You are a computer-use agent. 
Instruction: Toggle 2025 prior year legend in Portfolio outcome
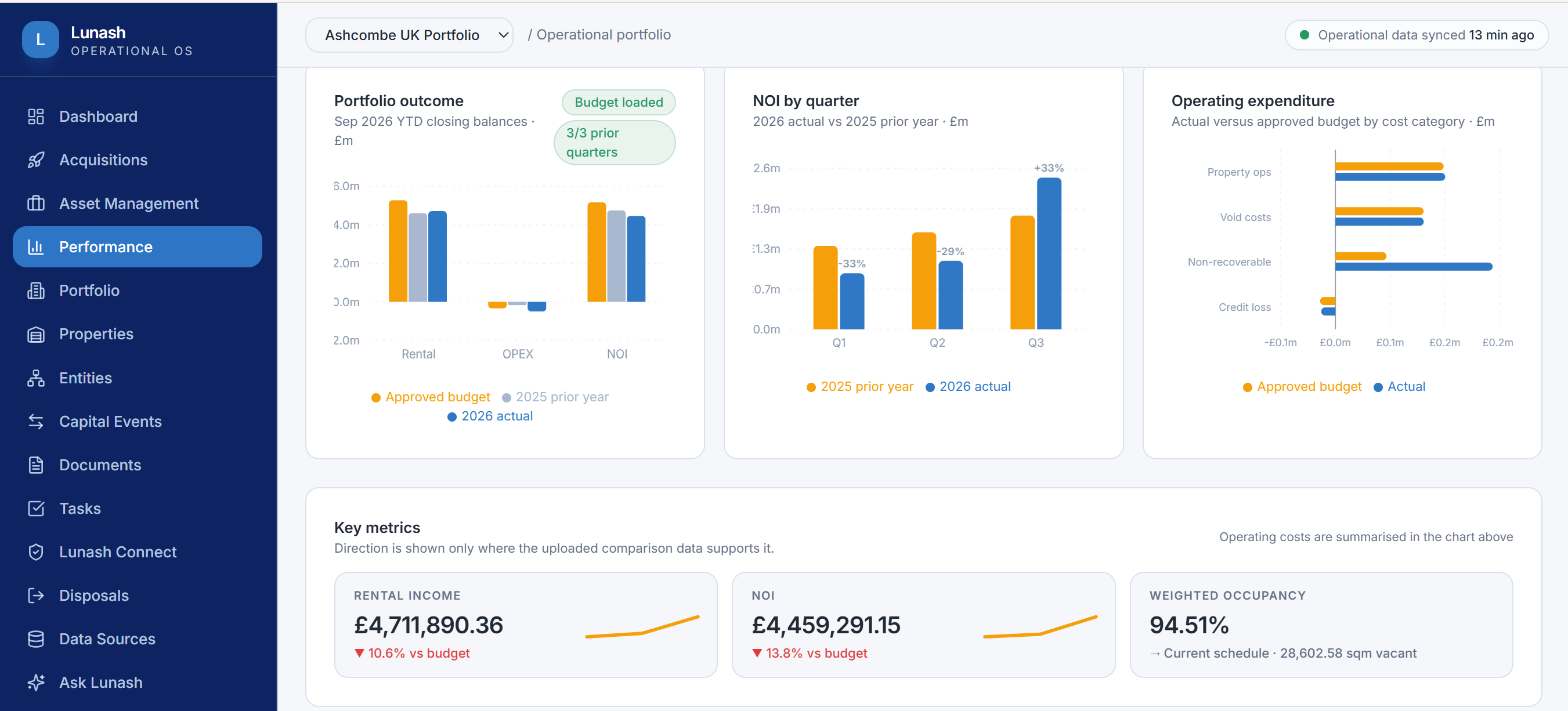(555, 397)
